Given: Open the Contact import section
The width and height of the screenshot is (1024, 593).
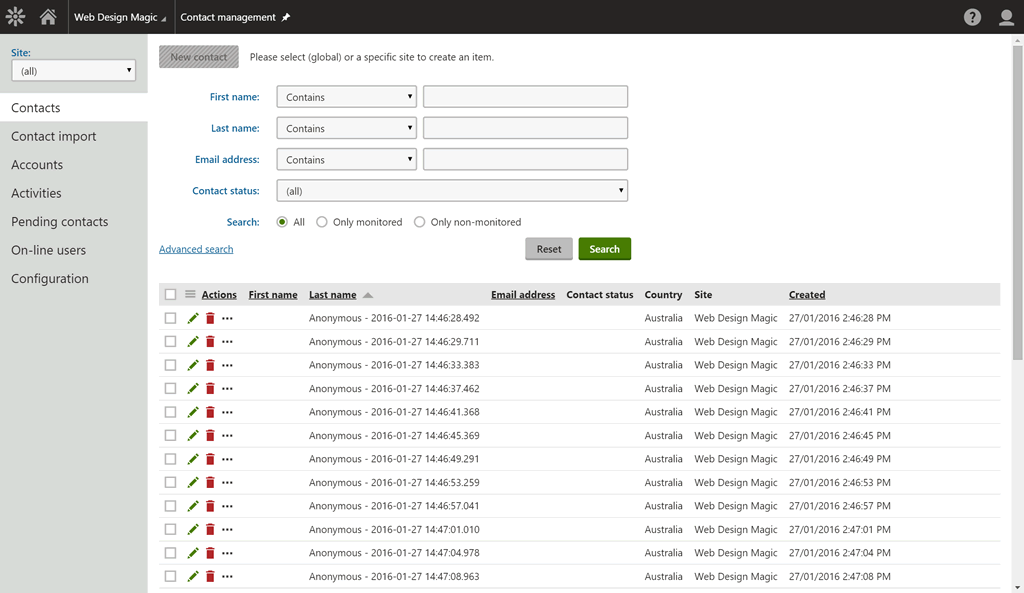Looking at the screenshot, I should click(54, 136).
